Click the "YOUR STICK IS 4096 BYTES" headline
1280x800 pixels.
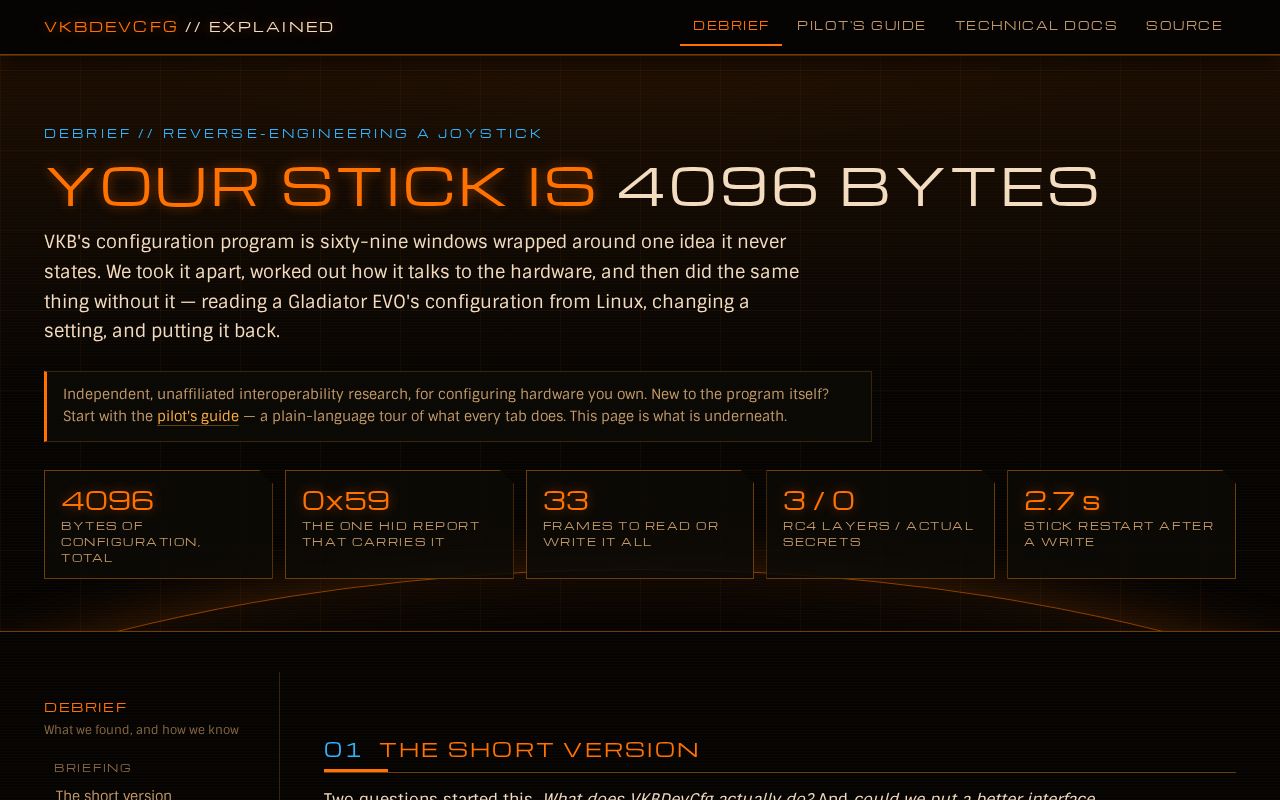click(x=572, y=186)
